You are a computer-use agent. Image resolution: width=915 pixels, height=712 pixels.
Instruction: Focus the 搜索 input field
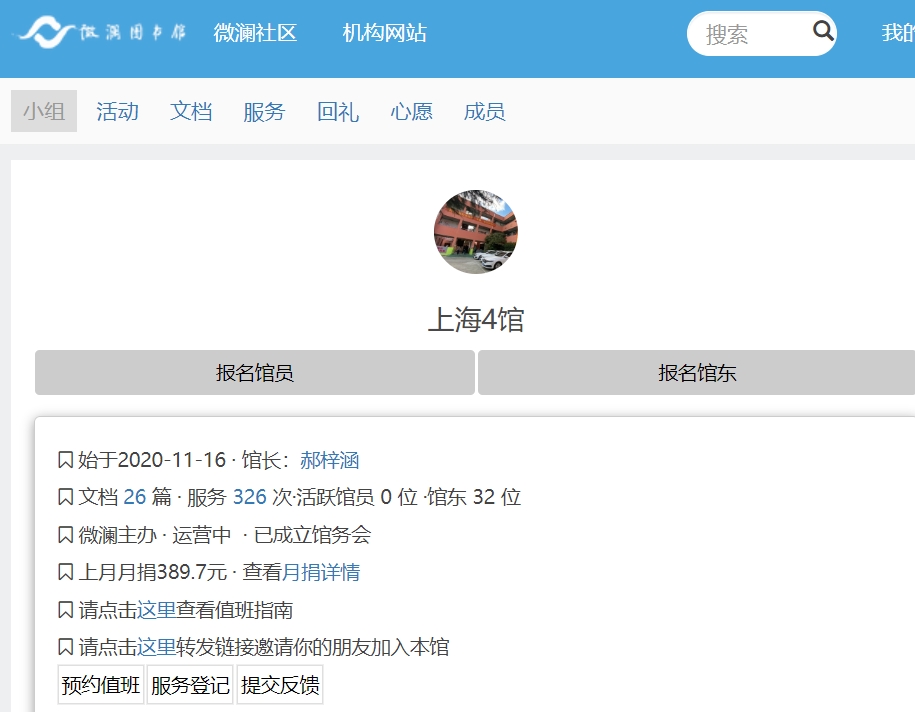tap(750, 34)
